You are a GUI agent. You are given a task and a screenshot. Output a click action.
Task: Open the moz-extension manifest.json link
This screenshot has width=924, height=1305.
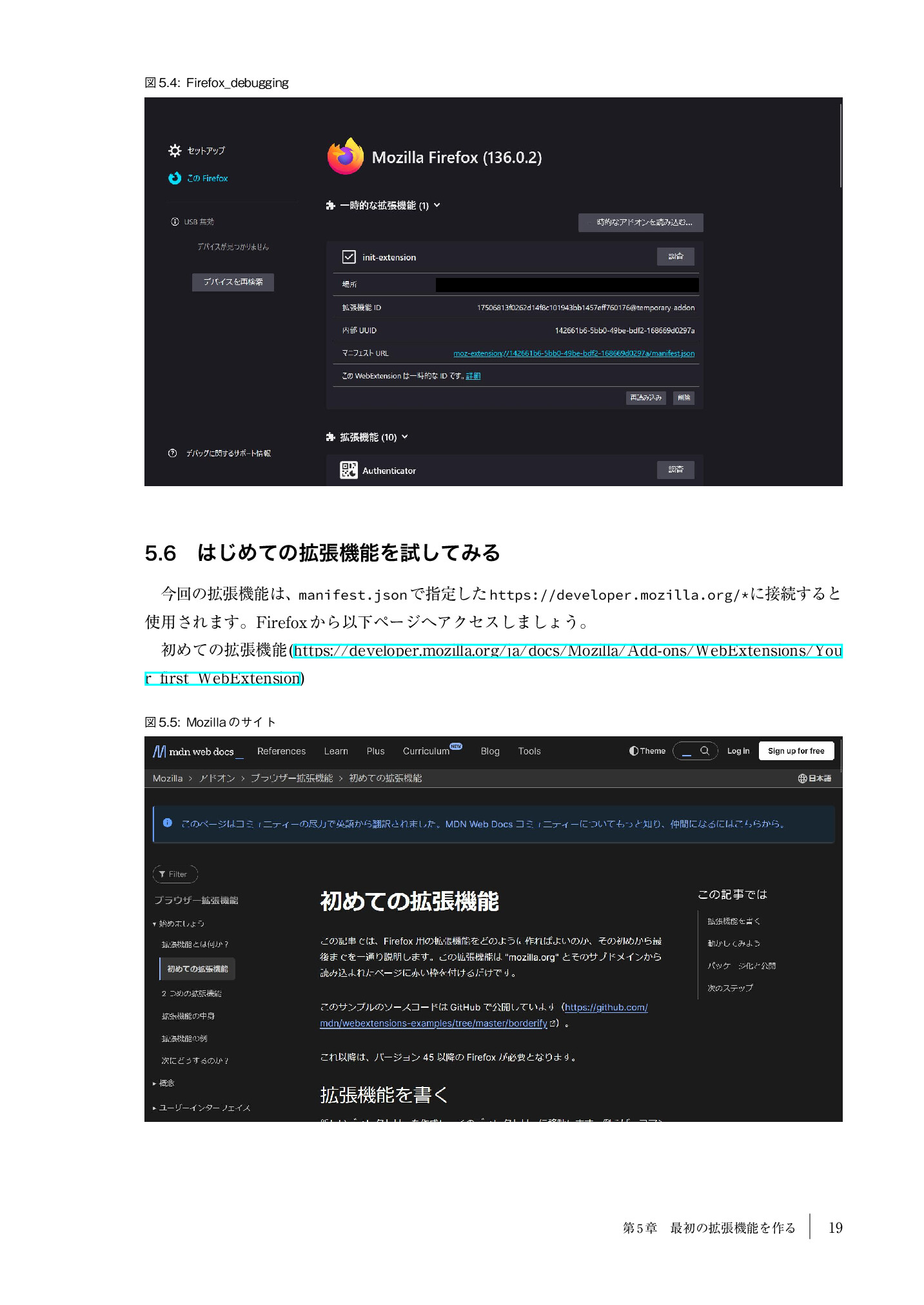pos(573,353)
